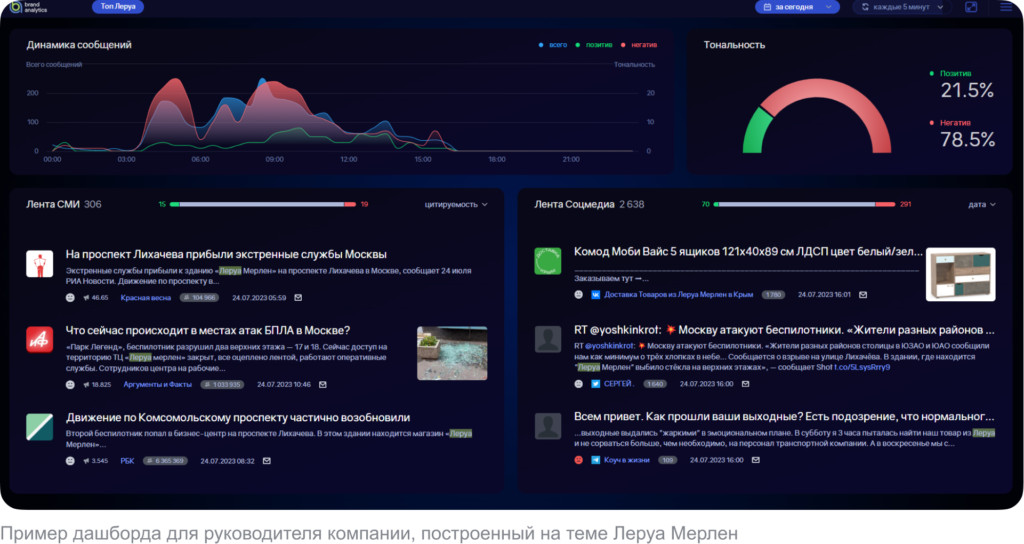
Task: Click sentiment smiley of РБК article
Action: click(x=70, y=461)
